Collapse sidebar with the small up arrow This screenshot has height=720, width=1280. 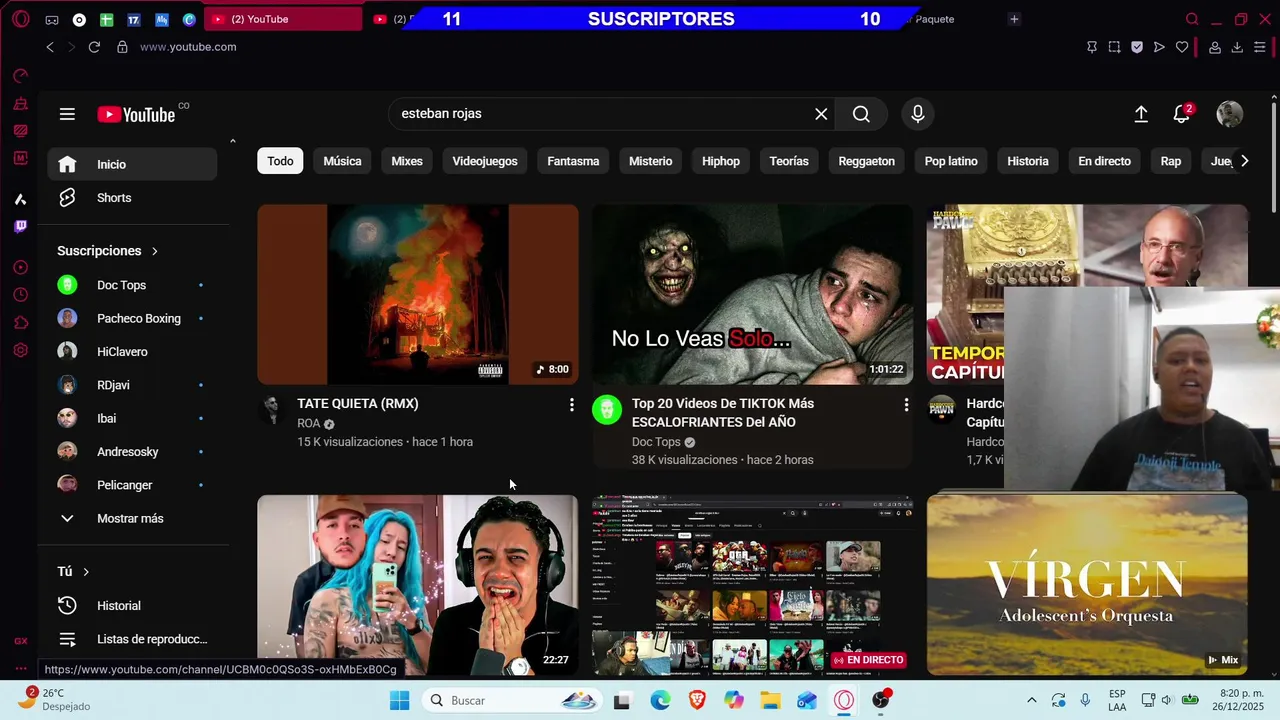233,141
